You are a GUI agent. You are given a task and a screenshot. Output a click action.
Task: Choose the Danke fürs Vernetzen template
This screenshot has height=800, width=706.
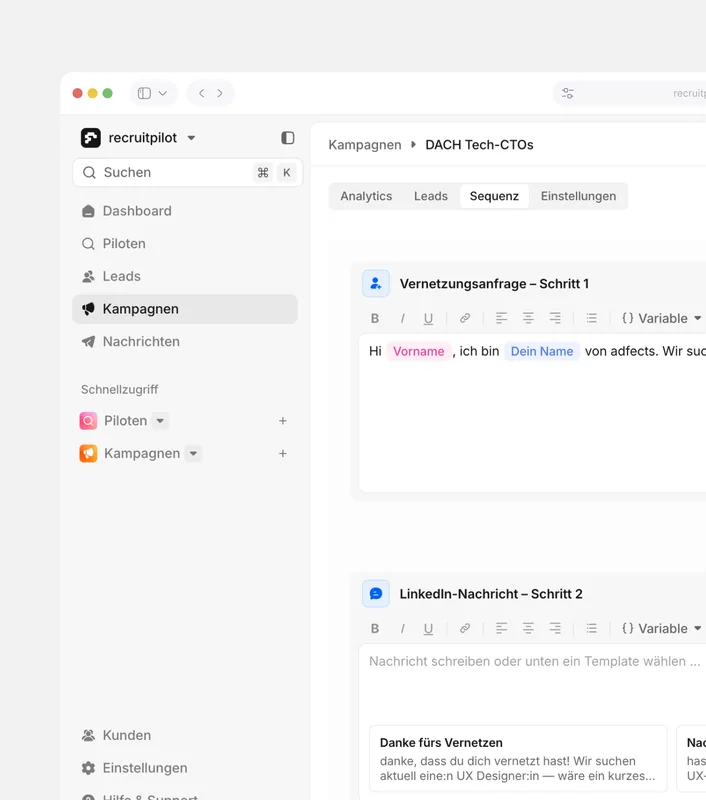click(518, 759)
